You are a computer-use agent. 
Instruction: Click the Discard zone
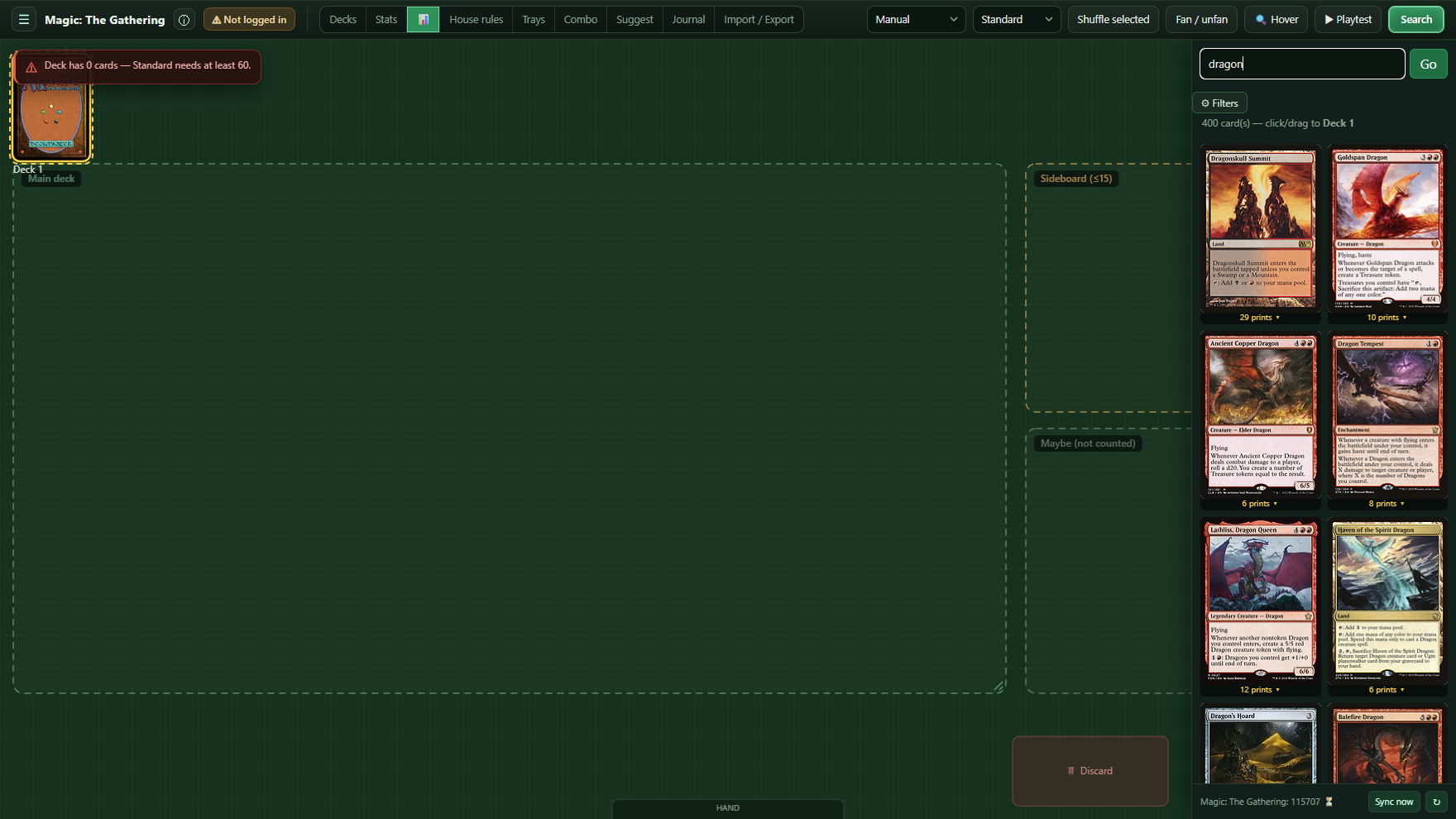pos(1090,771)
